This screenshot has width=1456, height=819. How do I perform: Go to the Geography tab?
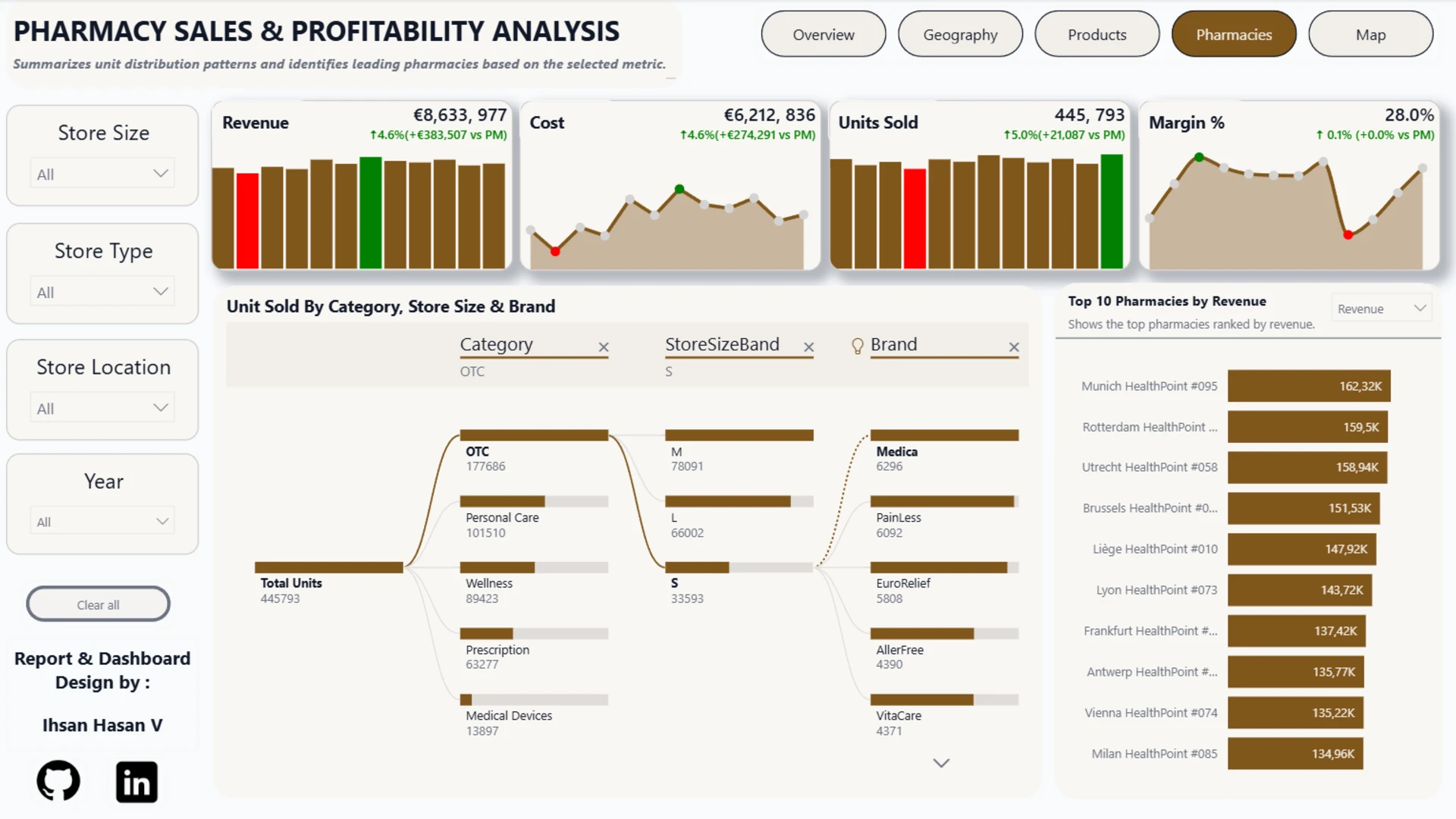click(960, 34)
